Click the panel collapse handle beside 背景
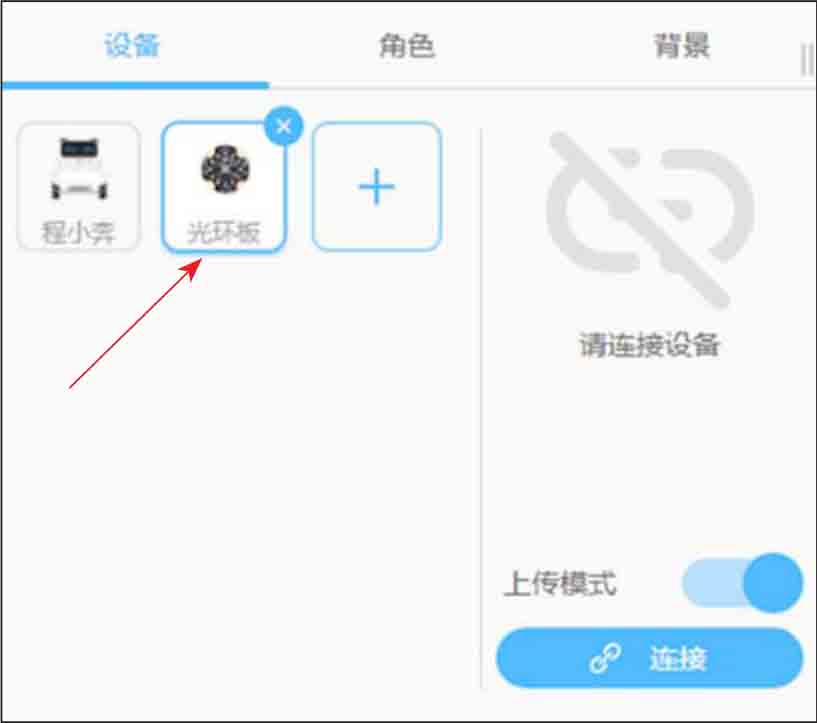This screenshot has width=817, height=723. [807, 60]
